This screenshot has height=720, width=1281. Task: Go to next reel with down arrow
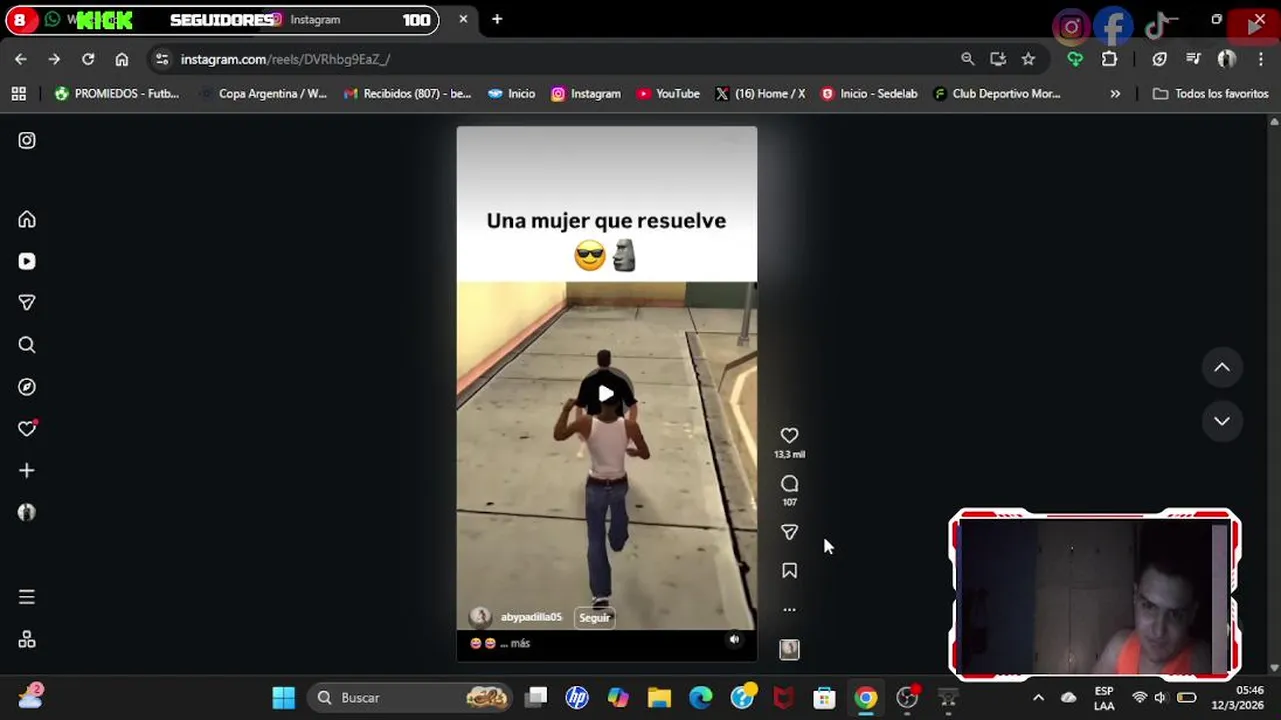[x=1222, y=421]
